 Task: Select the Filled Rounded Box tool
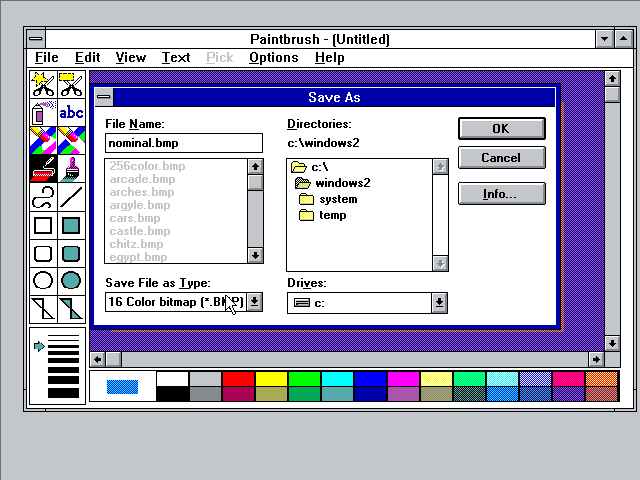(x=71, y=253)
